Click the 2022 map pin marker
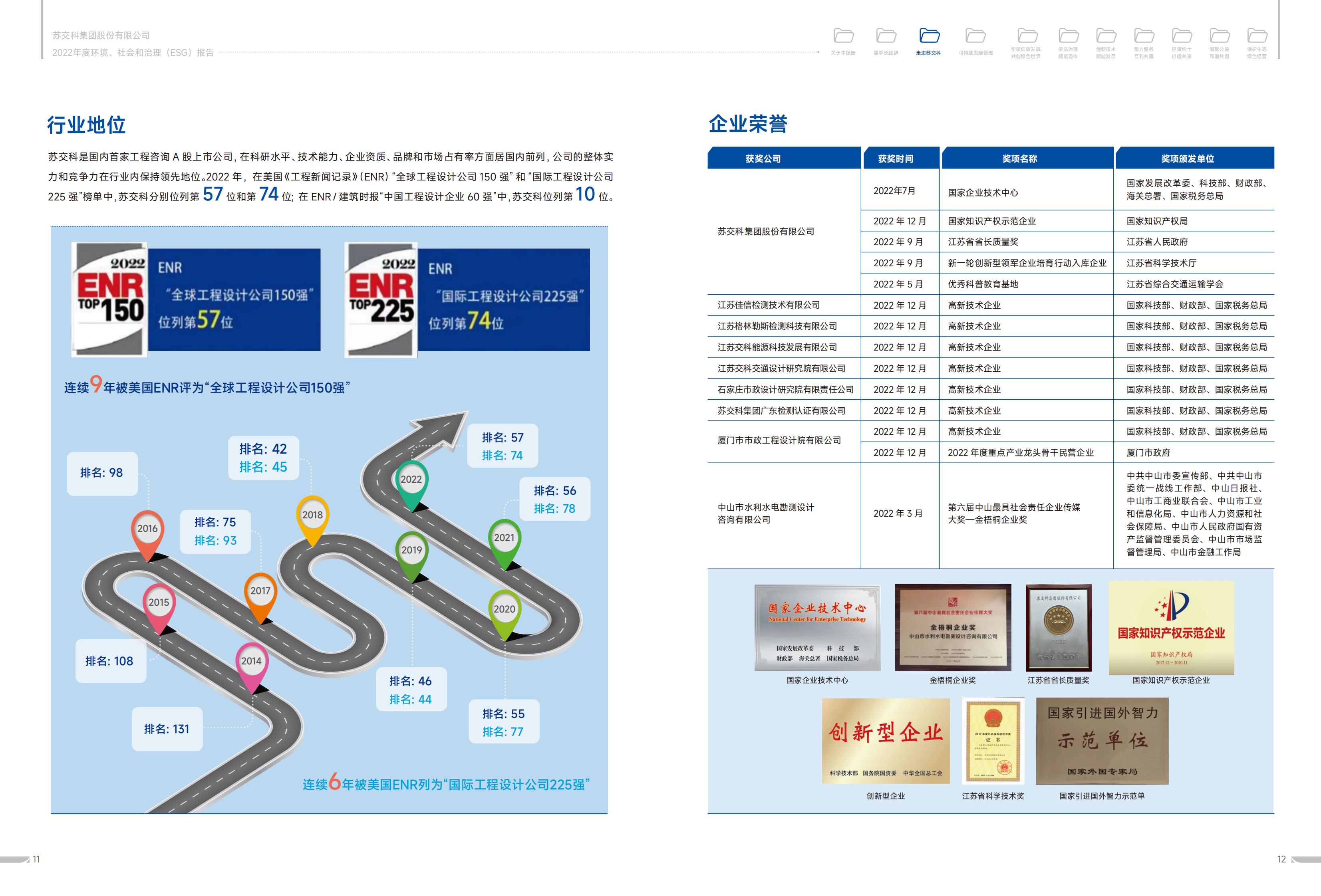This screenshot has height=896, width=1321. (411, 481)
